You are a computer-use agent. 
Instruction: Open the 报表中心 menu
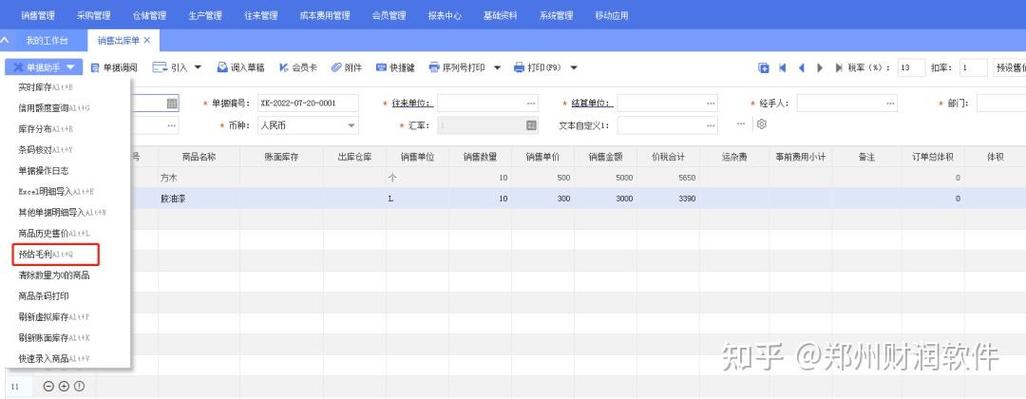coord(444,15)
